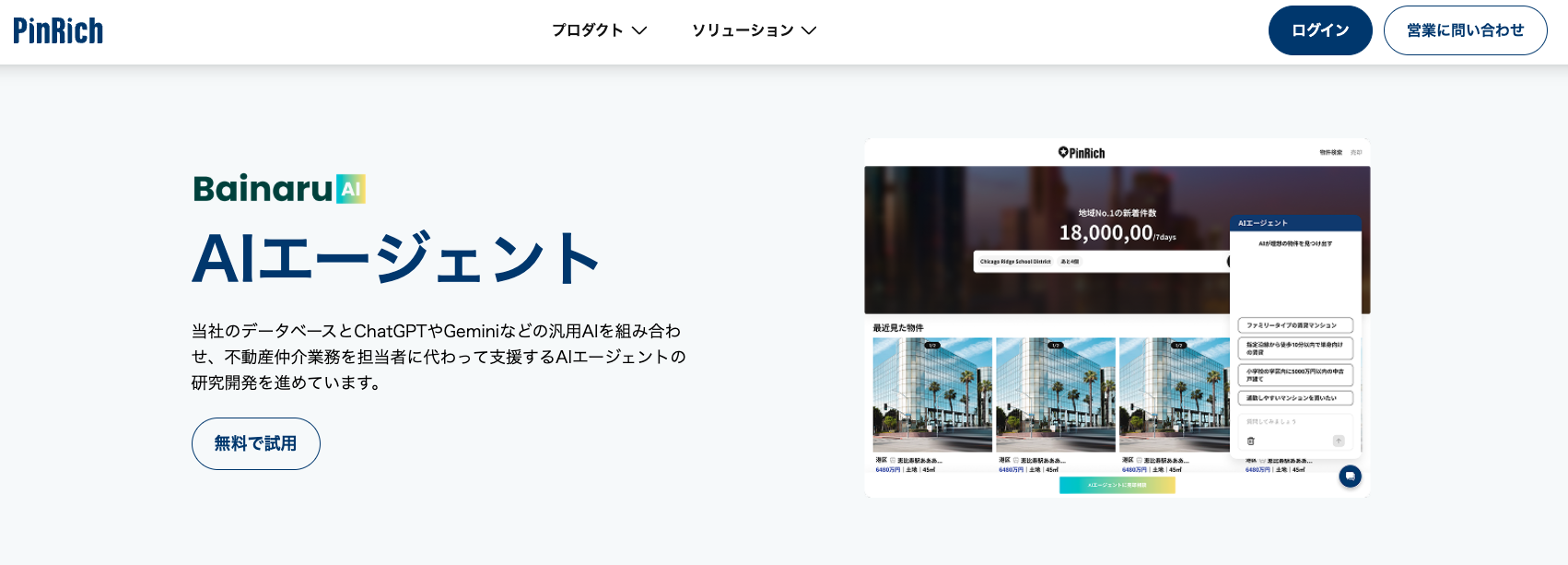Click the PinRich logo in the header

58,30
